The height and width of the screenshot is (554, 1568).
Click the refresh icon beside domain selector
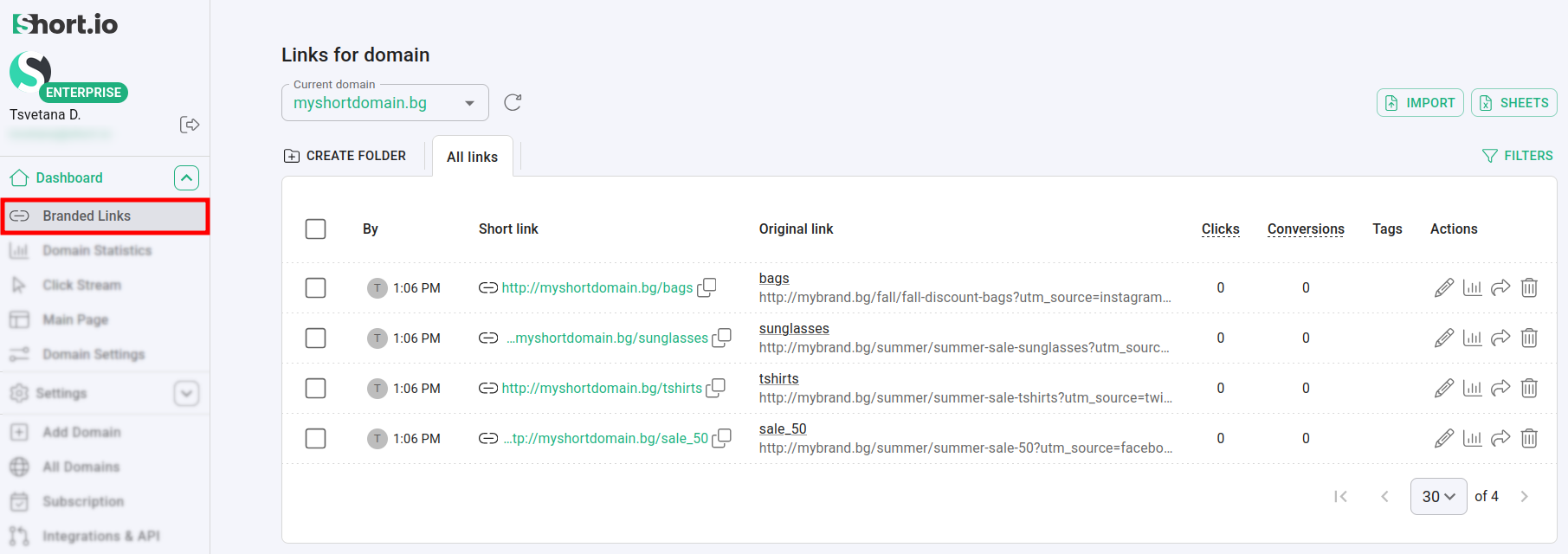pos(513,103)
